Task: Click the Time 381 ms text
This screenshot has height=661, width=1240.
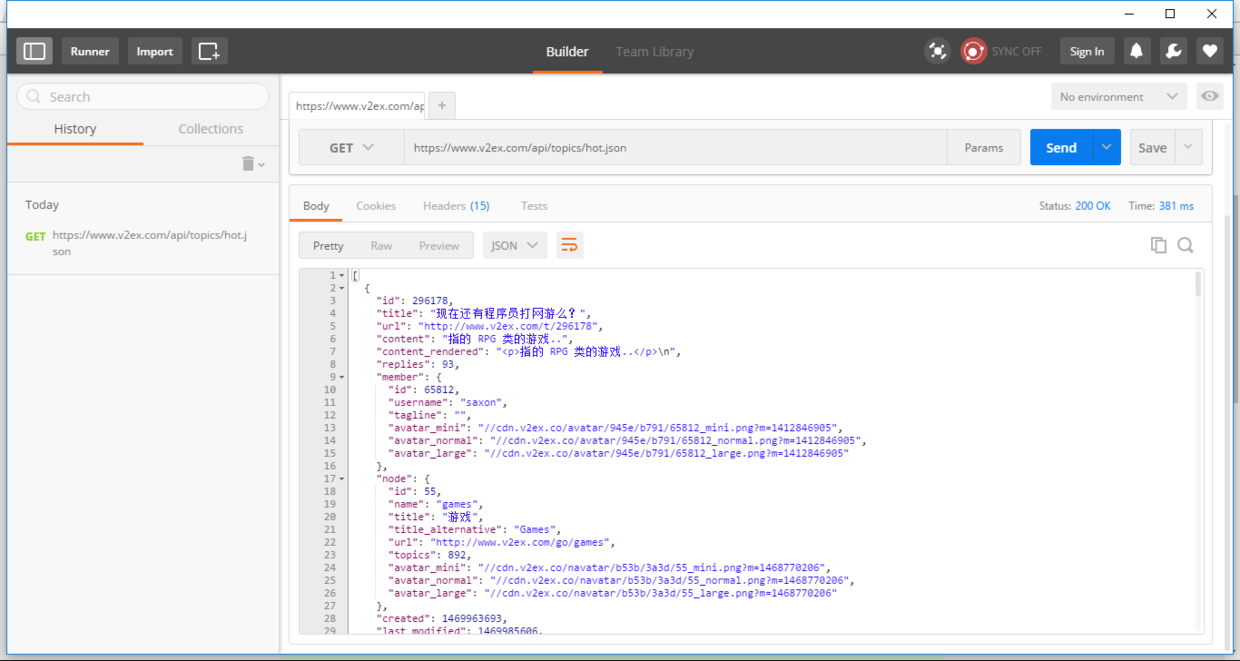Action: (1161, 206)
